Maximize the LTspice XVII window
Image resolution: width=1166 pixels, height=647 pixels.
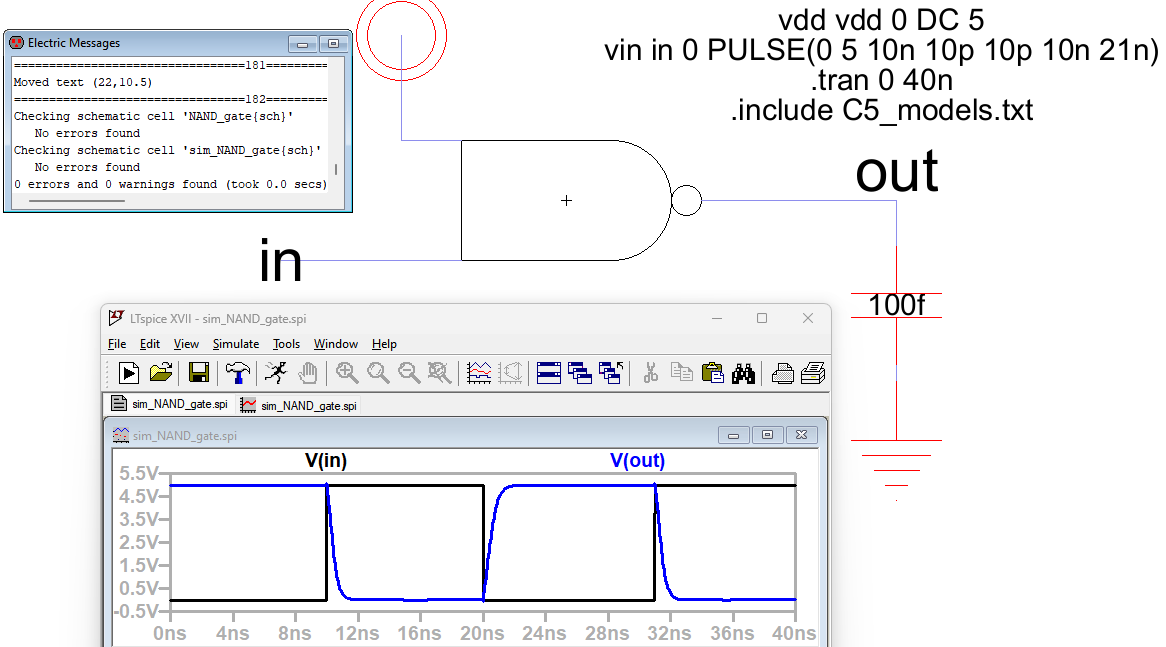point(762,318)
